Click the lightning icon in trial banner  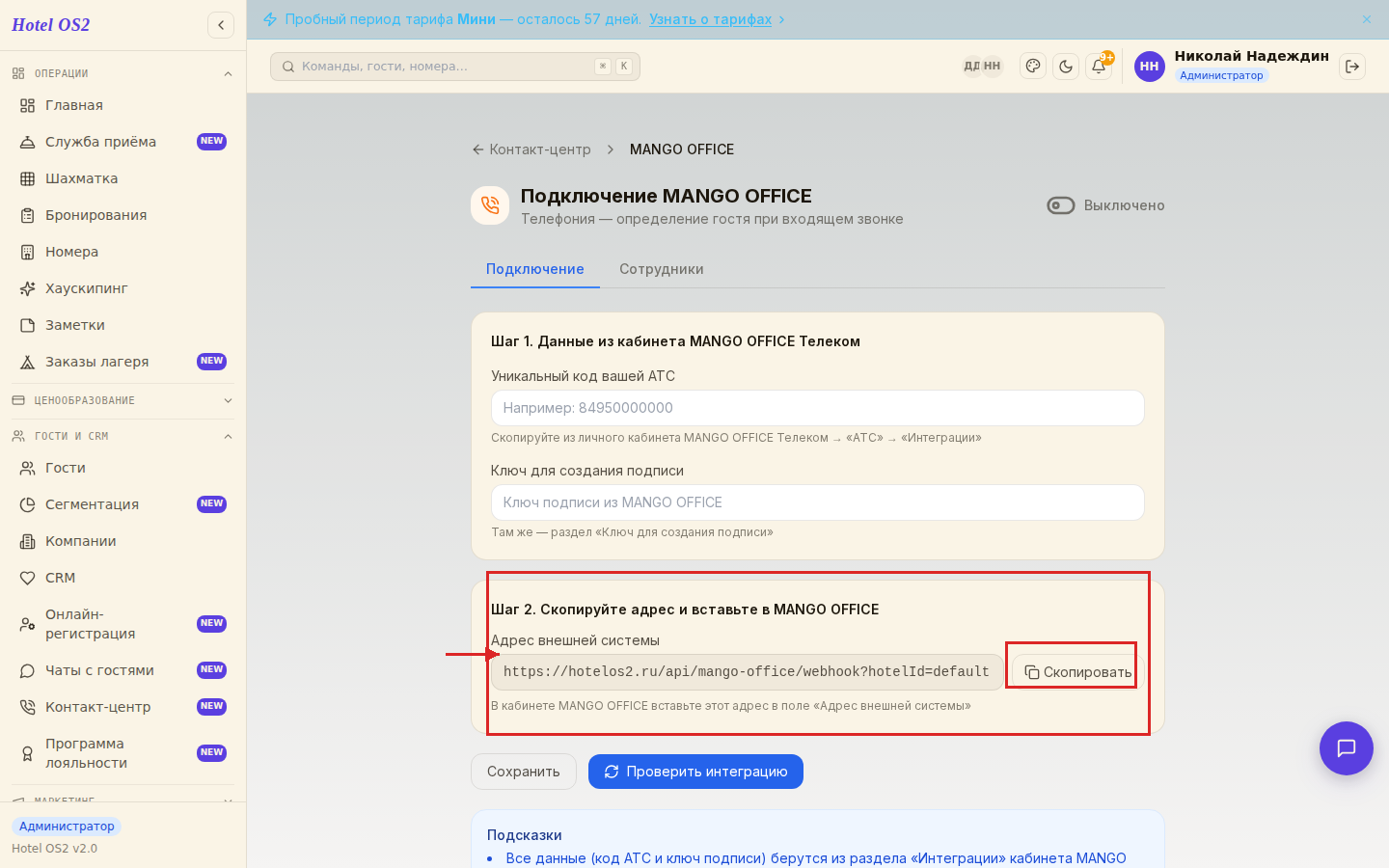coord(270,19)
